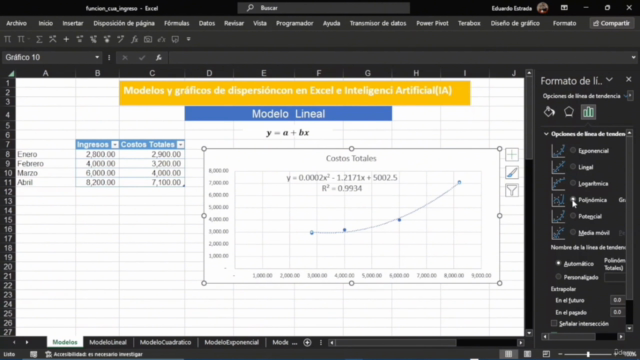Select Personalizado trendline name option

(x=558, y=277)
